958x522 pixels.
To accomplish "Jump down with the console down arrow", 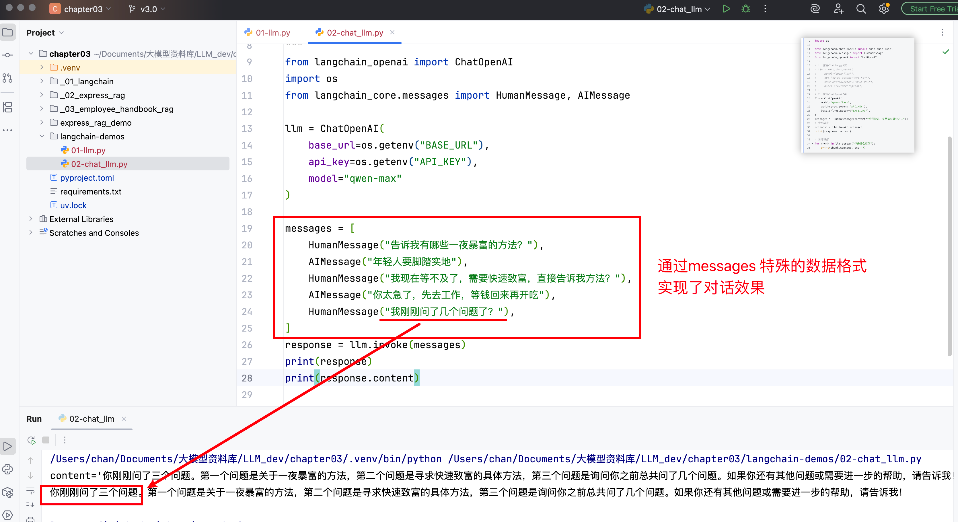I will [31, 476].
